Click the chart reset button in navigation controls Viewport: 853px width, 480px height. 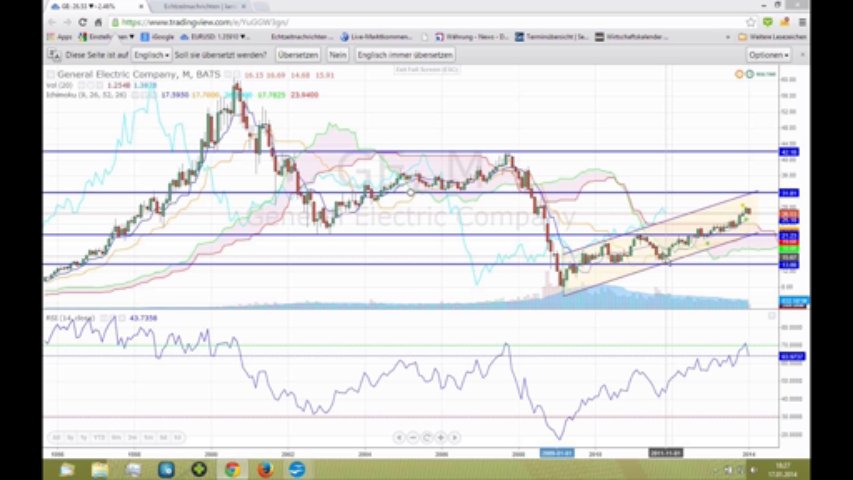427,437
